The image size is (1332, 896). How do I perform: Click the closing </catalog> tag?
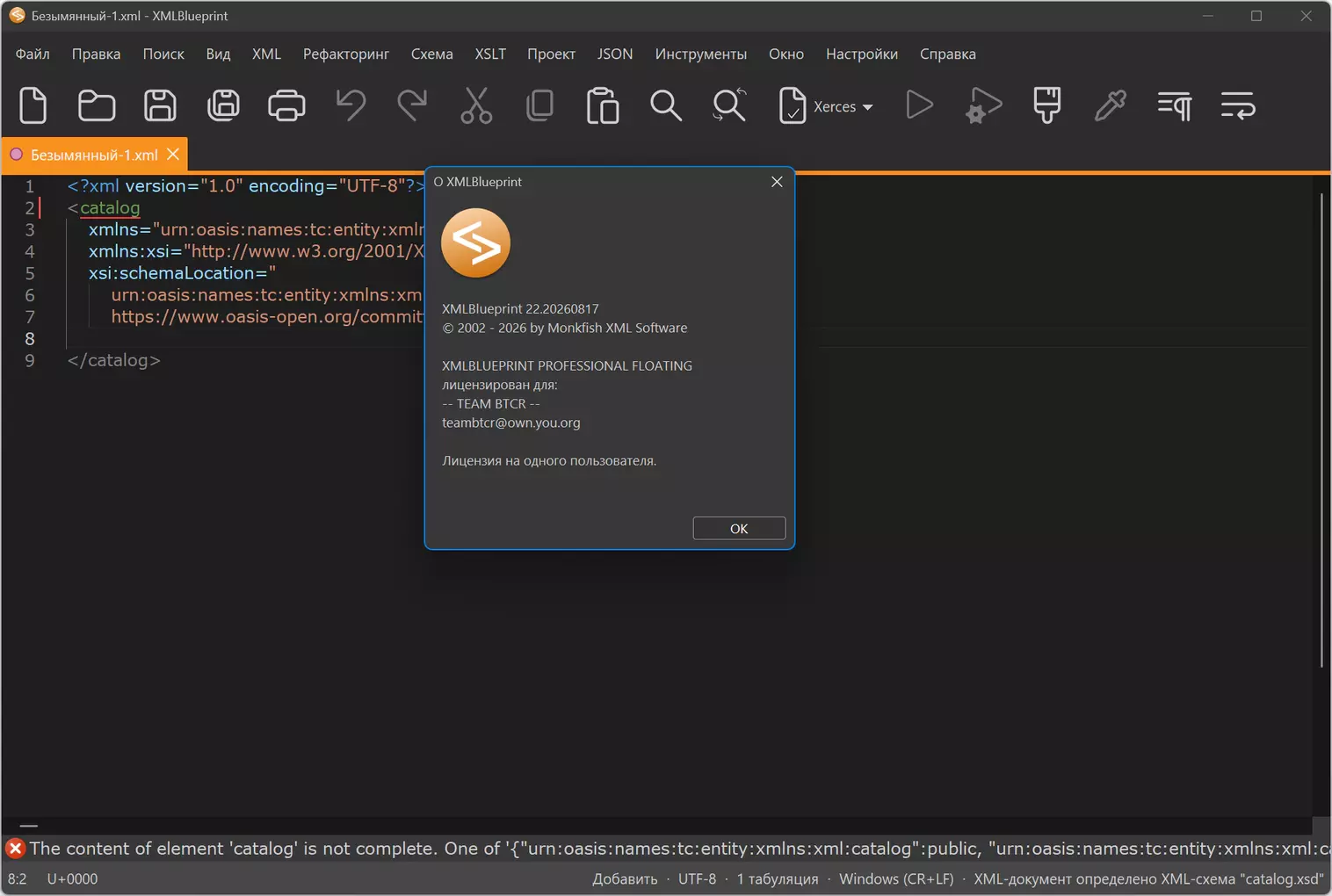pos(114,360)
